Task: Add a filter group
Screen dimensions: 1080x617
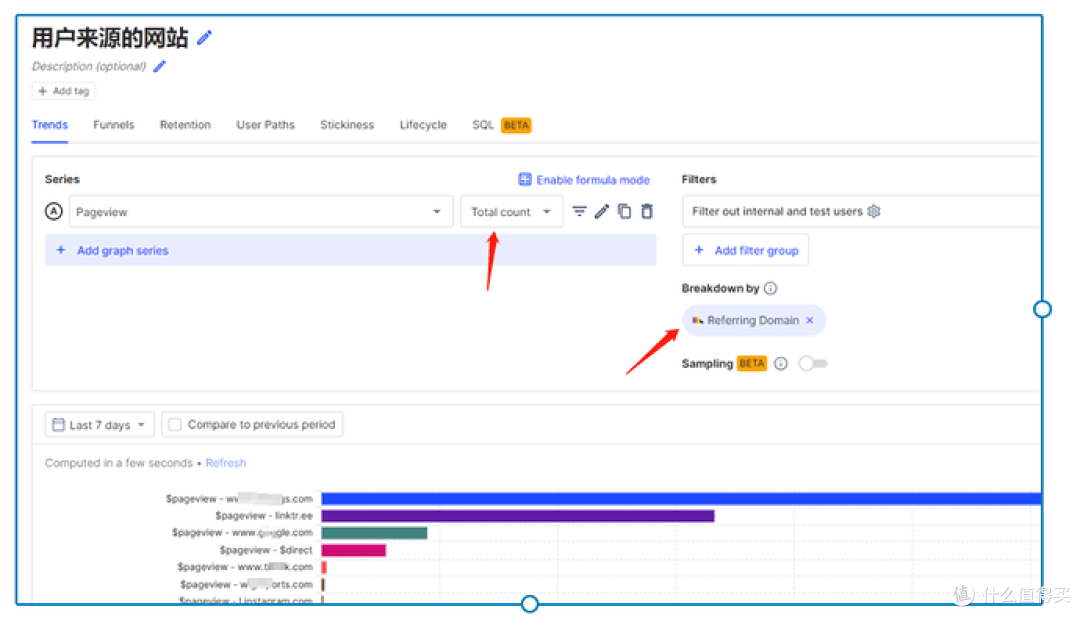Action: (745, 251)
